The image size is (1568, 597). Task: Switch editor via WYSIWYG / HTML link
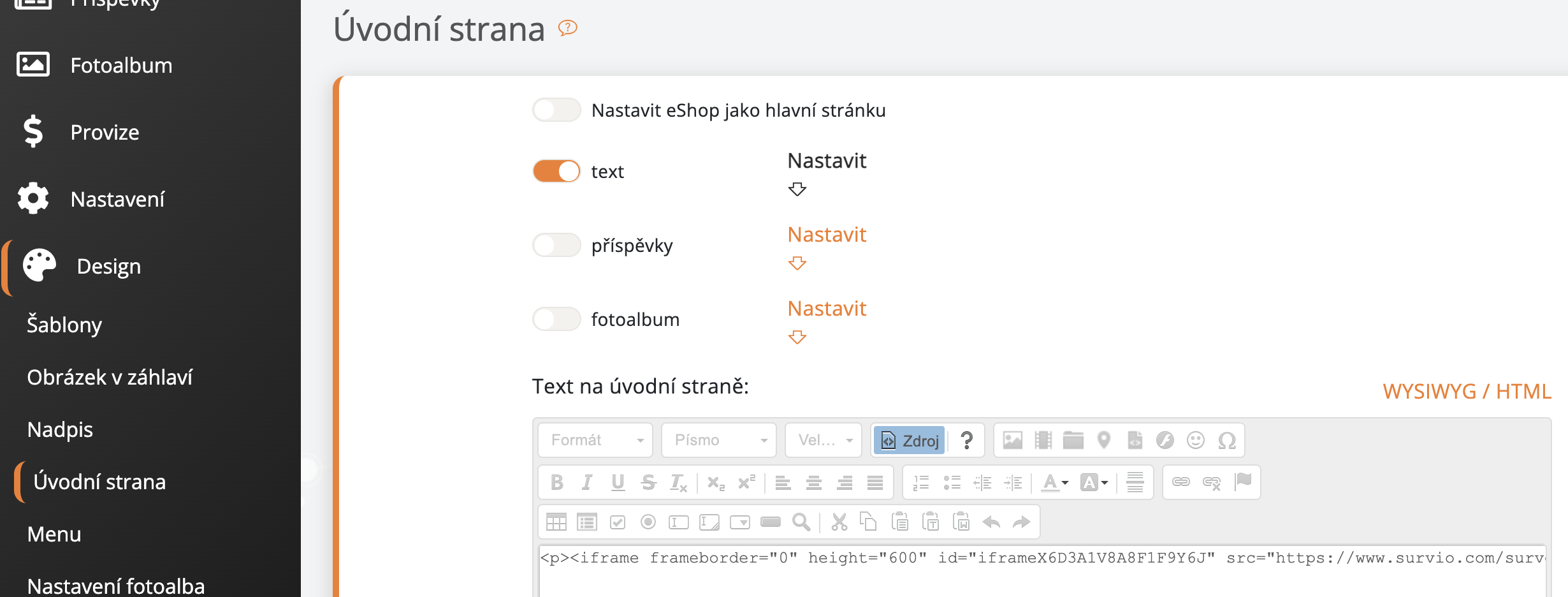pyautogui.click(x=1467, y=391)
